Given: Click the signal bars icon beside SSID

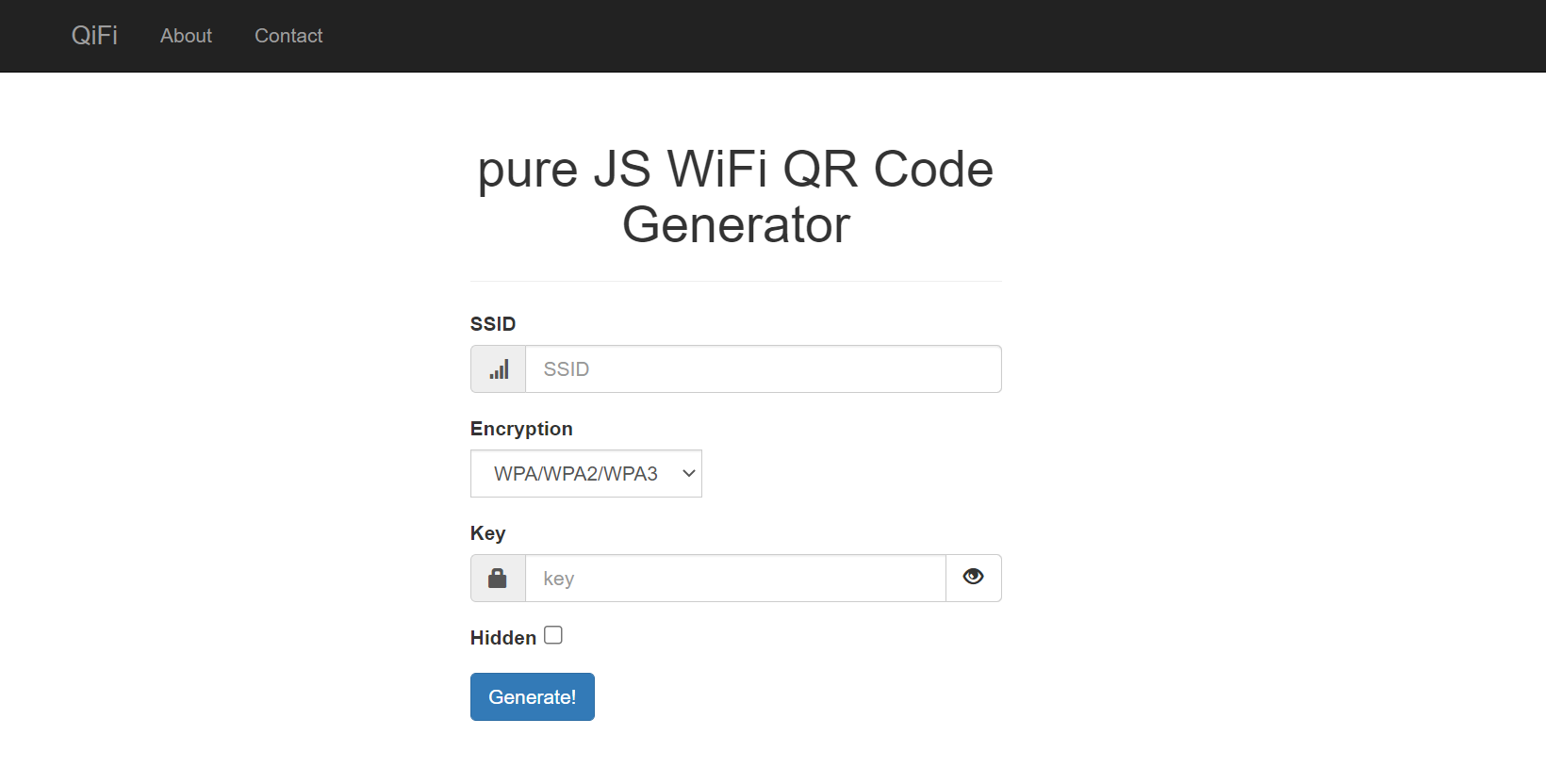Looking at the screenshot, I should coord(499,369).
